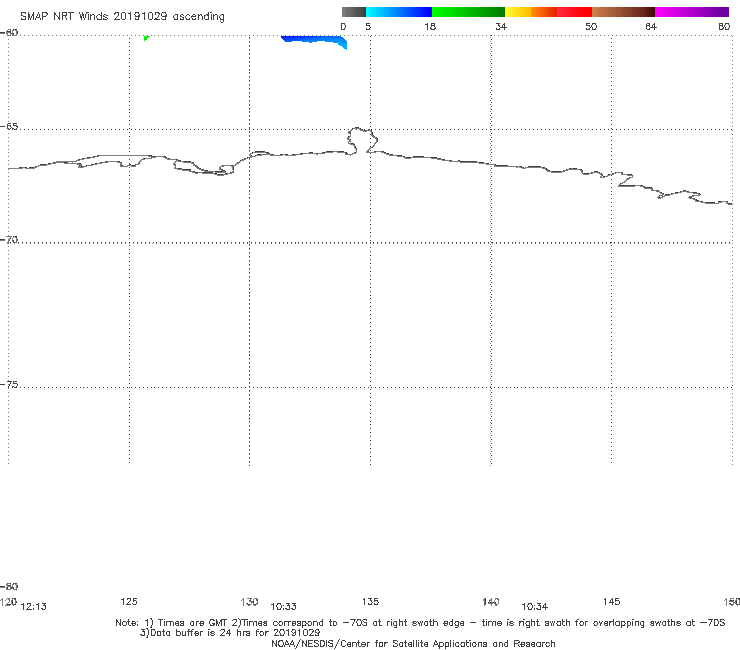740x650 pixels.
Task: Click the small green wind patch near 125E
Action: [x=146, y=38]
